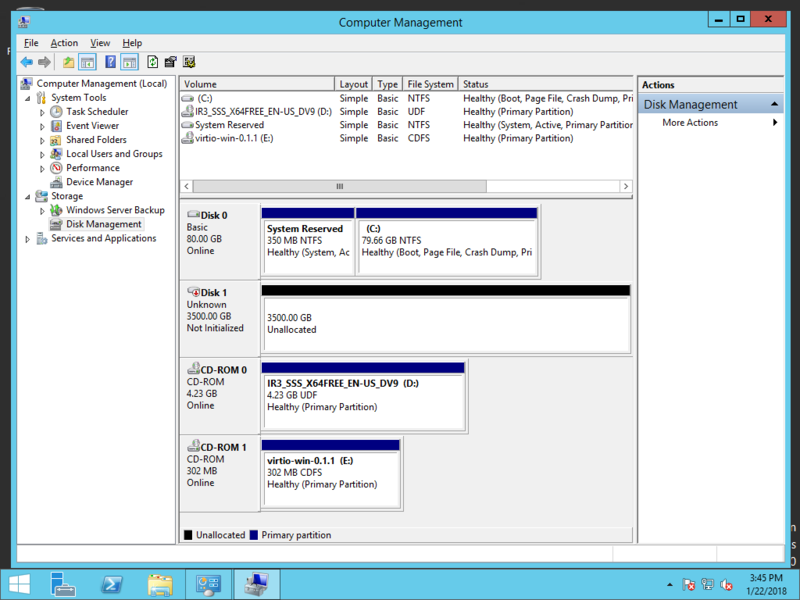Expand the More Actions submenu arrow

(775, 123)
